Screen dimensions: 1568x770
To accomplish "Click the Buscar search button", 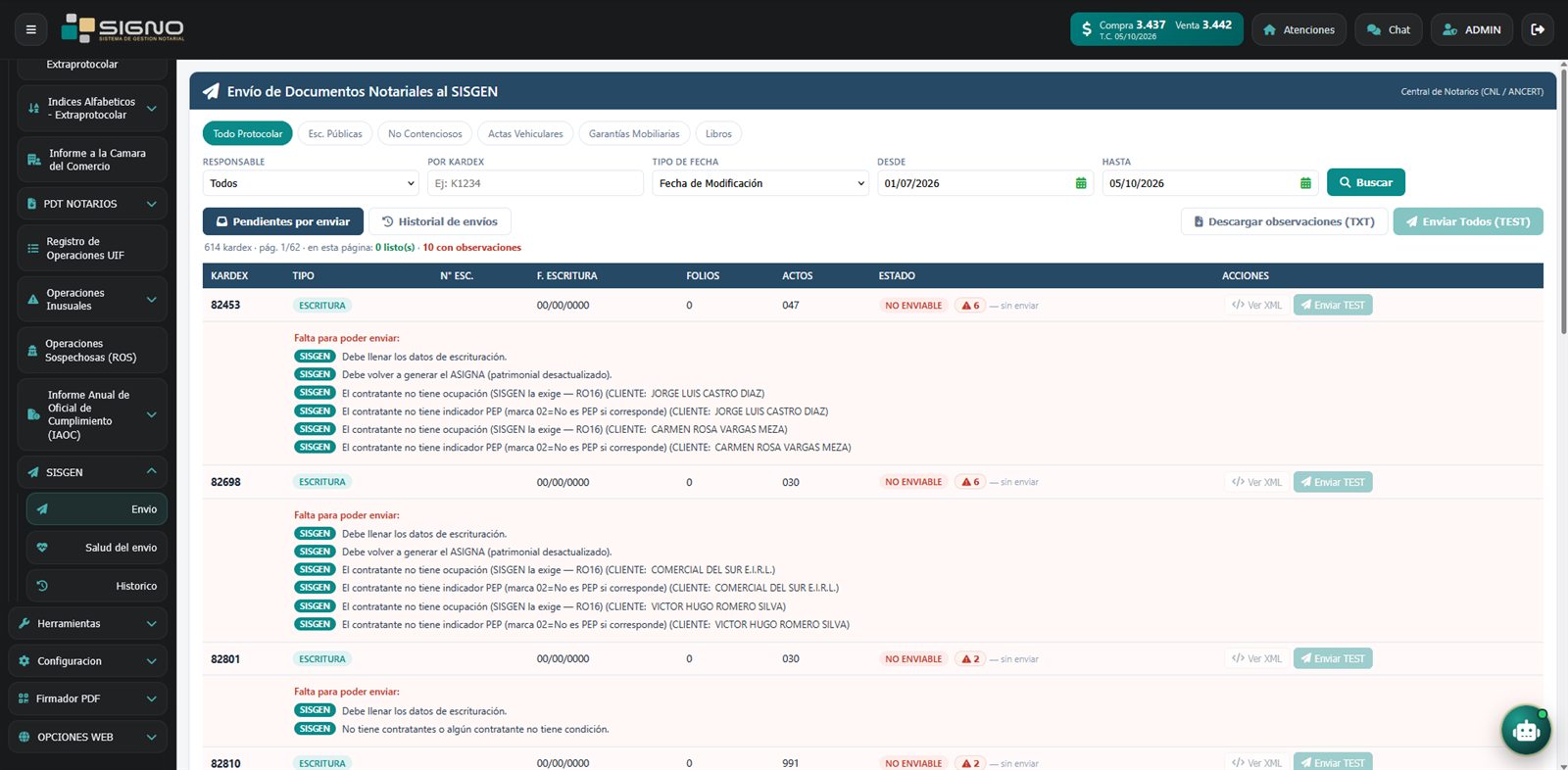I will tap(1366, 182).
